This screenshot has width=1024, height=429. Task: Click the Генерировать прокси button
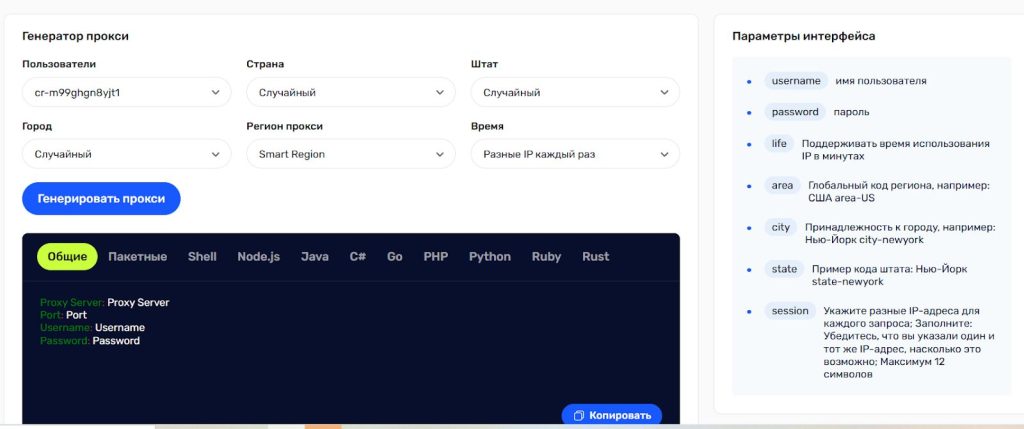click(x=101, y=199)
